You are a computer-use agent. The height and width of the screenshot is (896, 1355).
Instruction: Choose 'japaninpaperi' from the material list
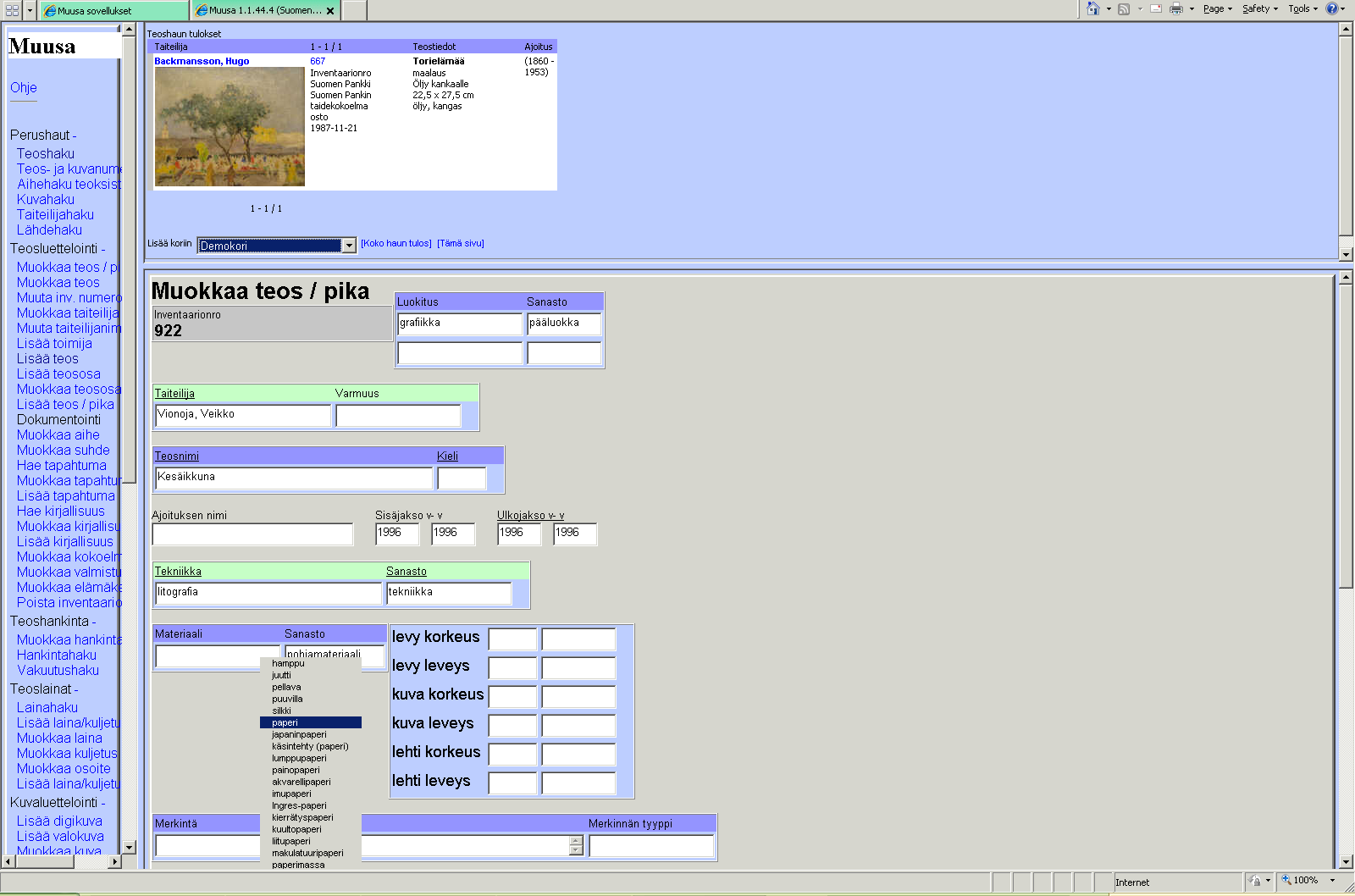[311, 734]
